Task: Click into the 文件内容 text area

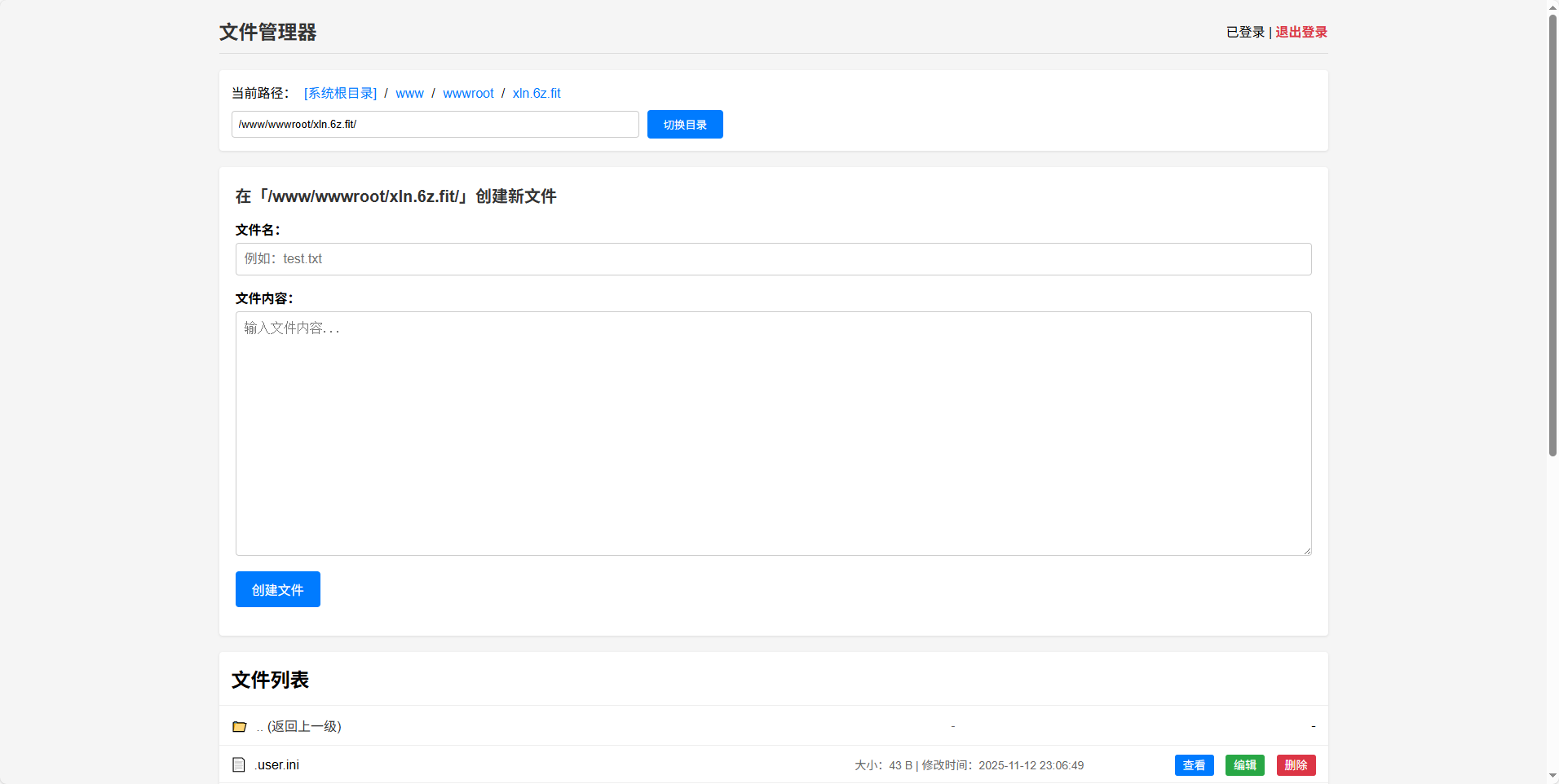Action: tap(773, 434)
